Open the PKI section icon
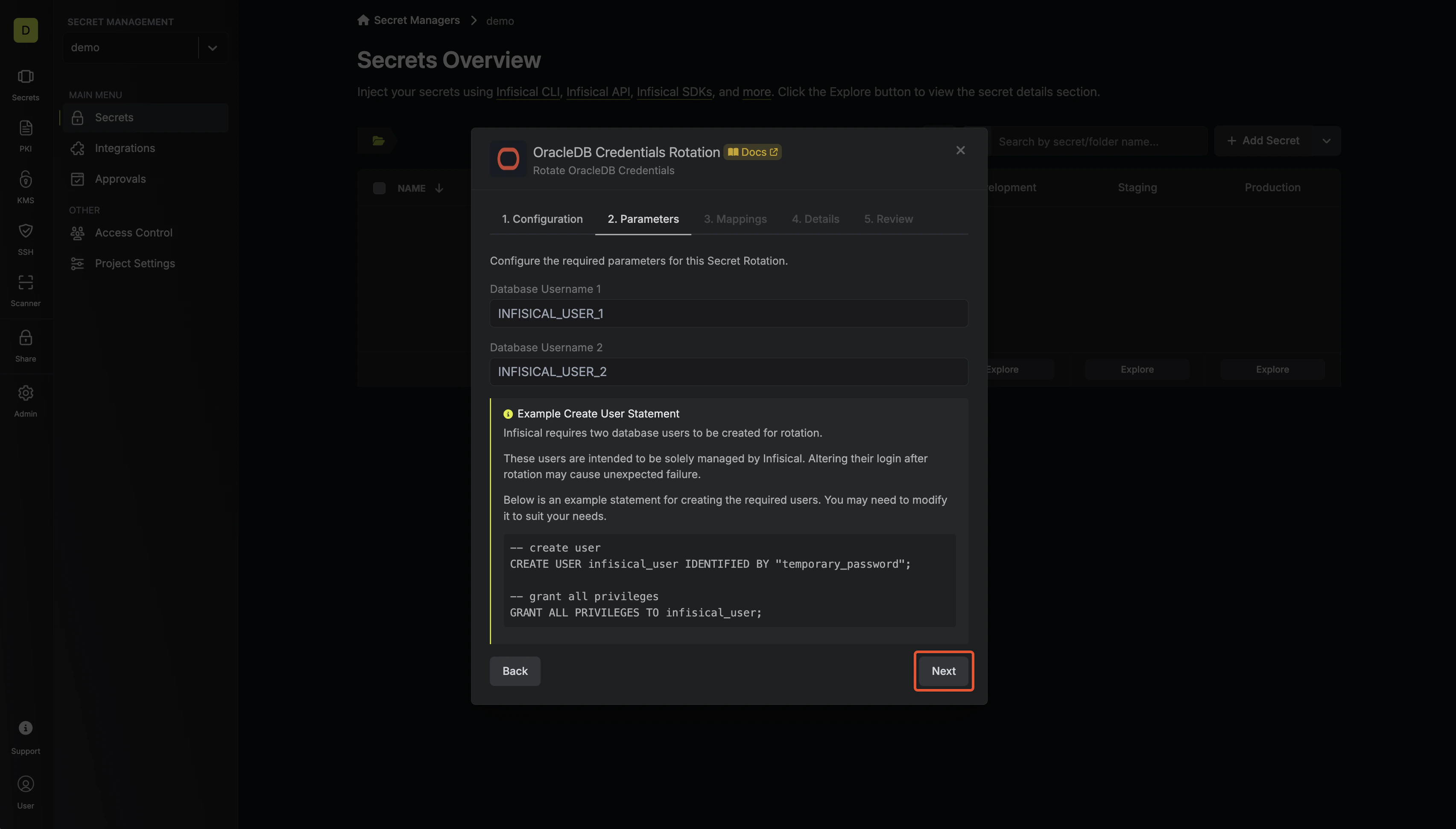 pos(26,128)
